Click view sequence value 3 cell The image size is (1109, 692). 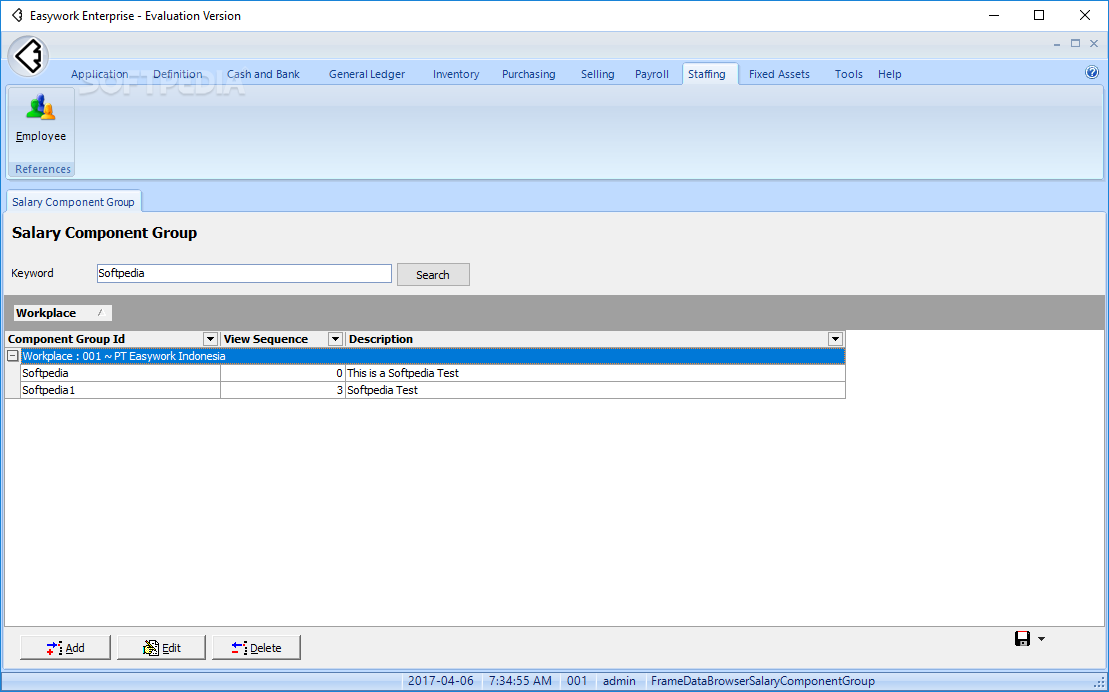coord(283,390)
